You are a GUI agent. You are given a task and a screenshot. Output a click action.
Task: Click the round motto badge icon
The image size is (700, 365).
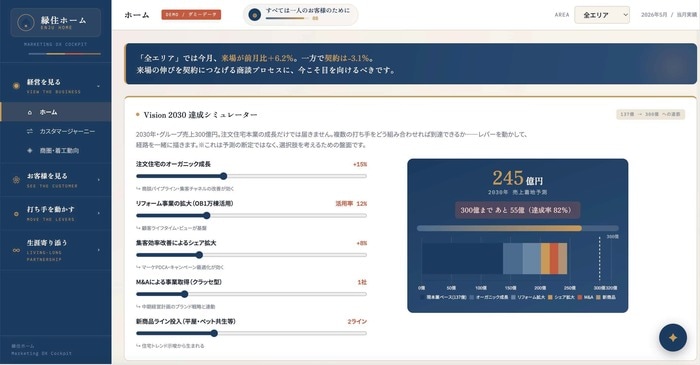pos(255,15)
